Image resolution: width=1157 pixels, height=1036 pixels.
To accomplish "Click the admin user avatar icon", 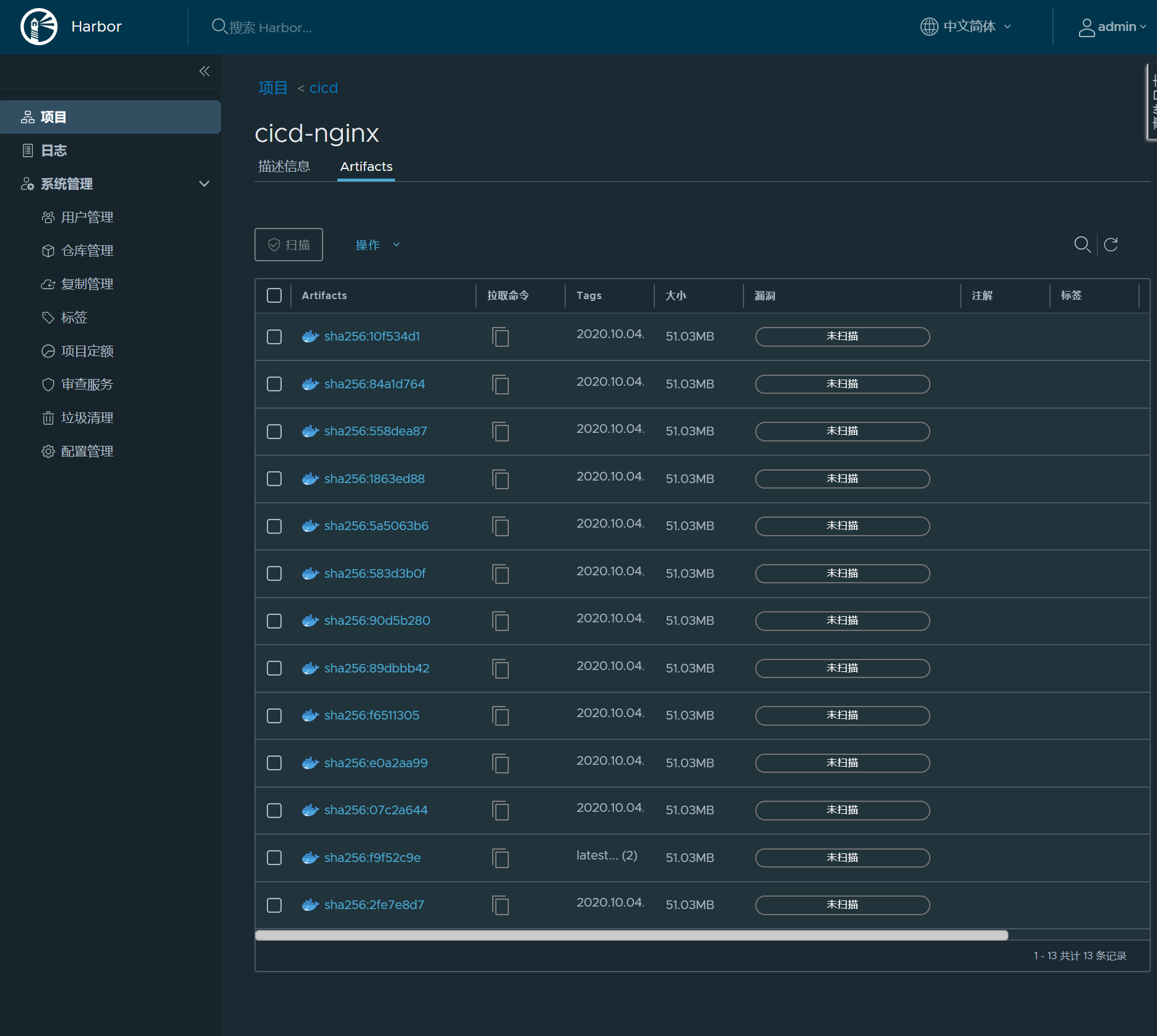I will (x=1086, y=27).
